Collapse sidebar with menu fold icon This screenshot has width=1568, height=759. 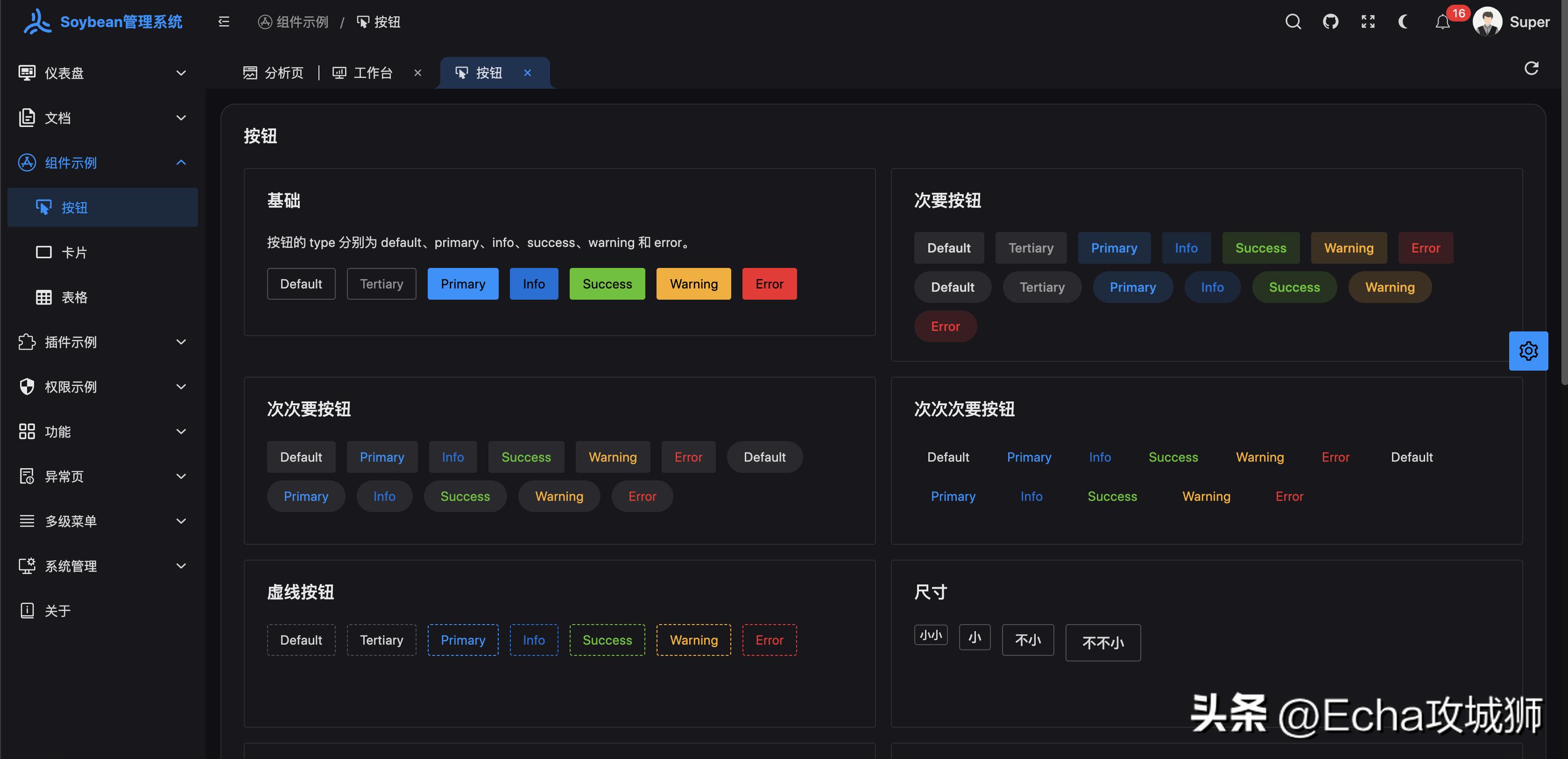[x=223, y=22]
